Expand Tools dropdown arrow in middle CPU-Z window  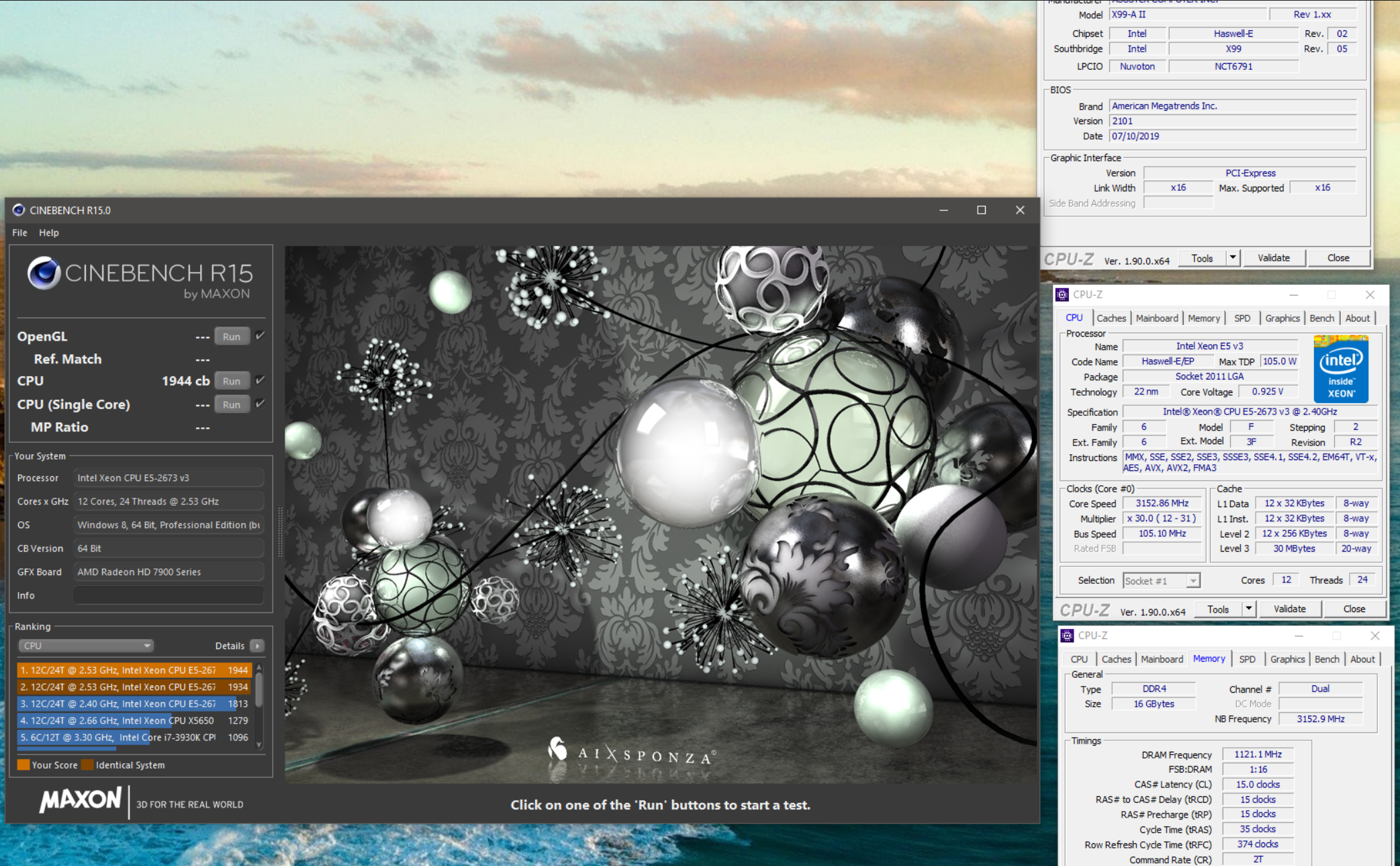coord(1248,609)
